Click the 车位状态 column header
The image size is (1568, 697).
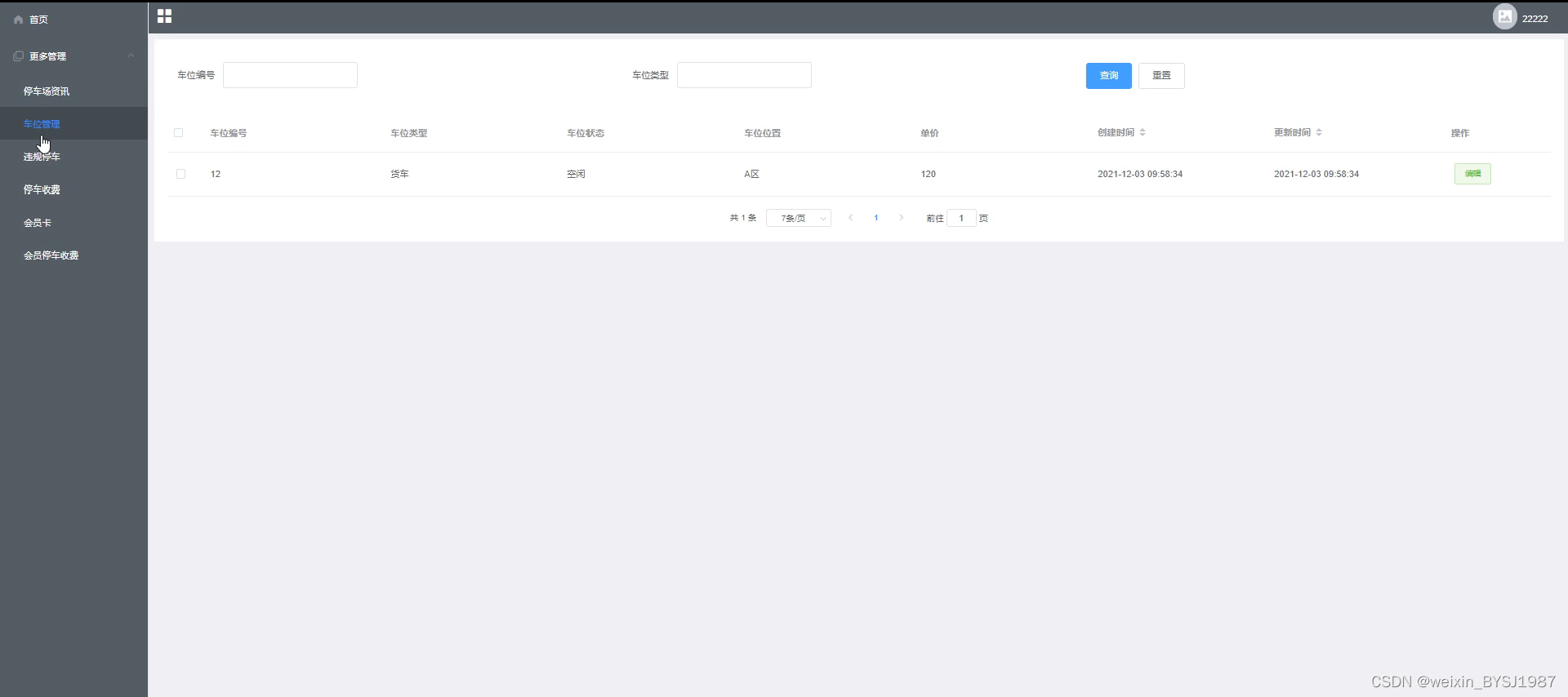(x=586, y=133)
